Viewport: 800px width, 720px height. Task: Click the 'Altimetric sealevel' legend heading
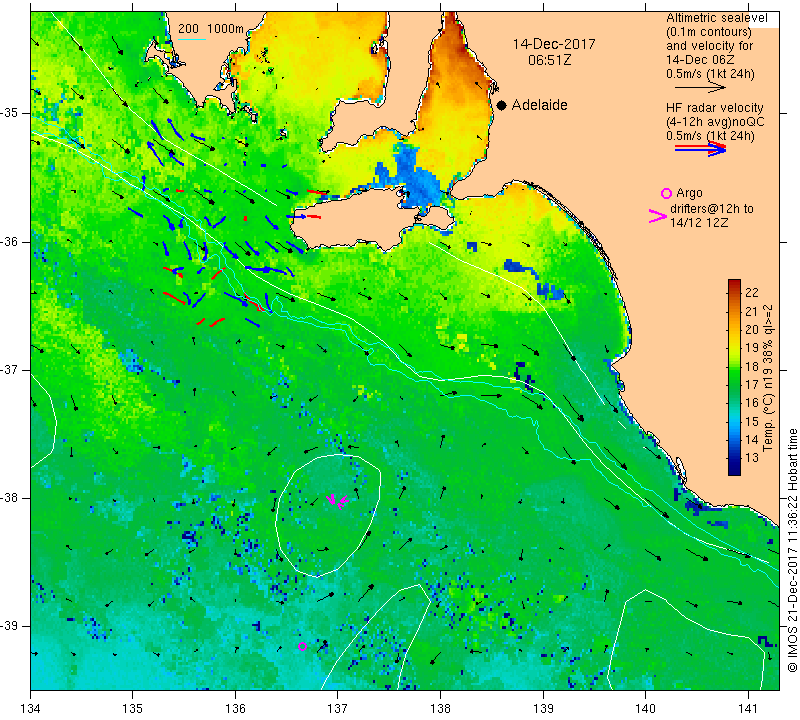pos(717,18)
